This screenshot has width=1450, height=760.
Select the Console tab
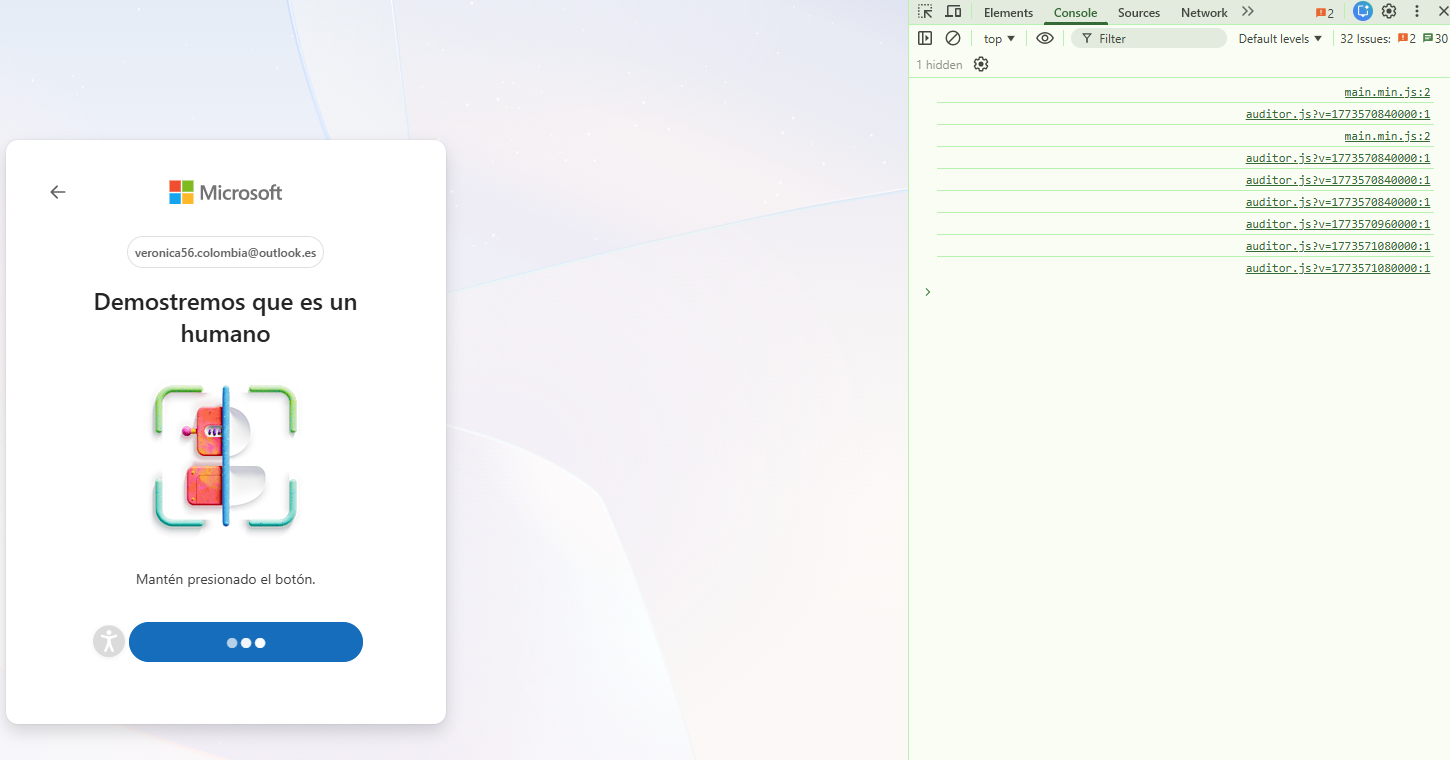point(1075,12)
